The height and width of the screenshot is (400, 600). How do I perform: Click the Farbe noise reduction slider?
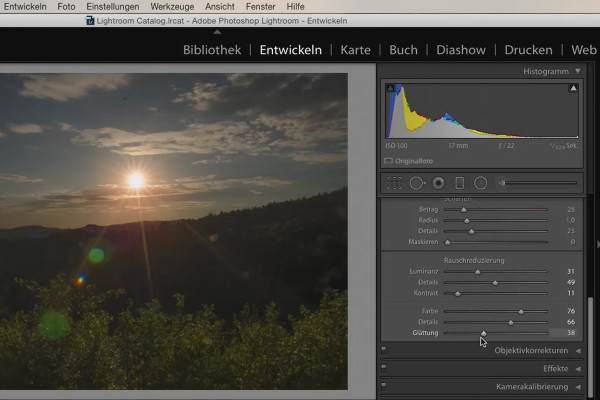(496, 312)
